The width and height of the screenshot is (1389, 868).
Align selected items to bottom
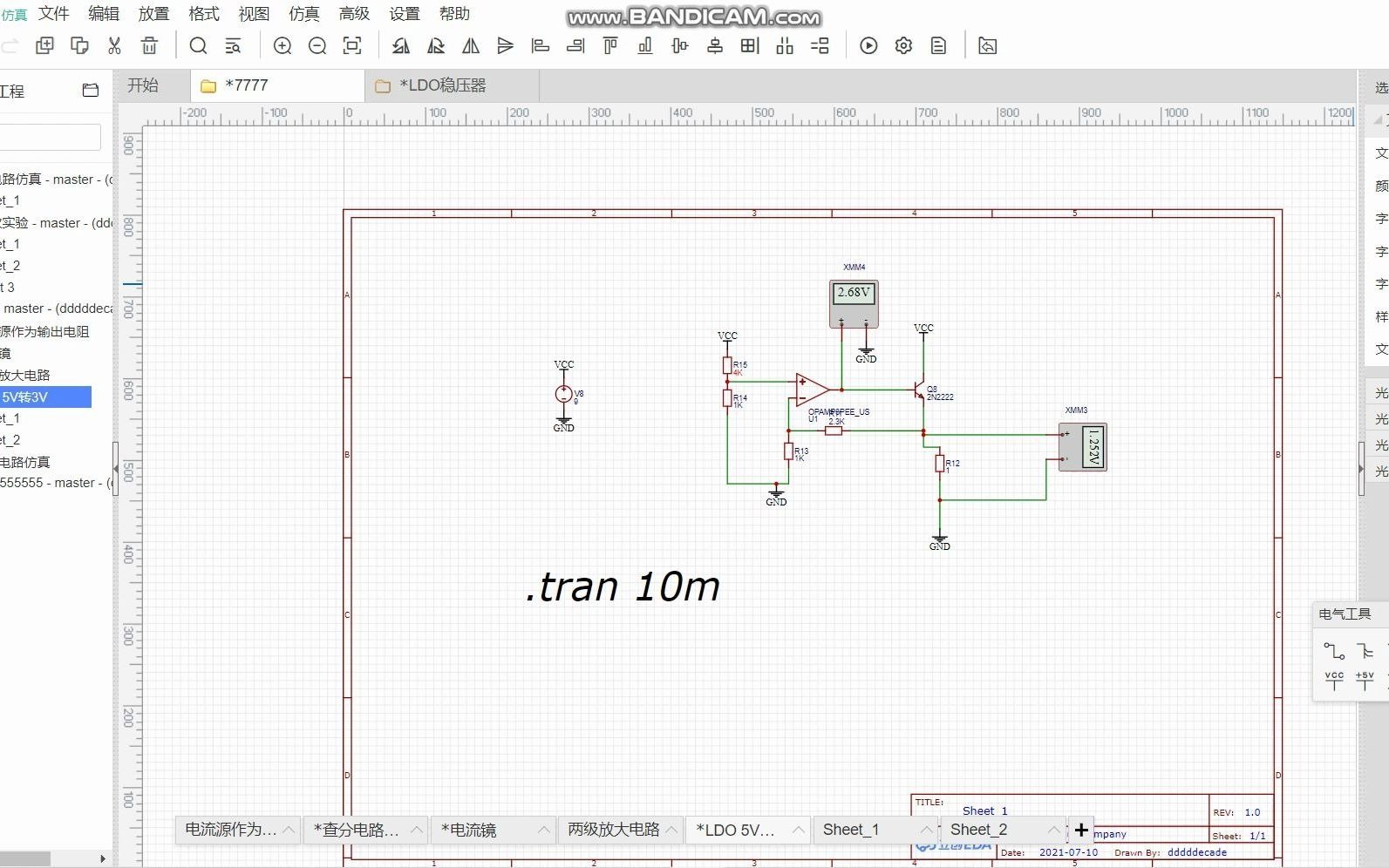[645, 45]
